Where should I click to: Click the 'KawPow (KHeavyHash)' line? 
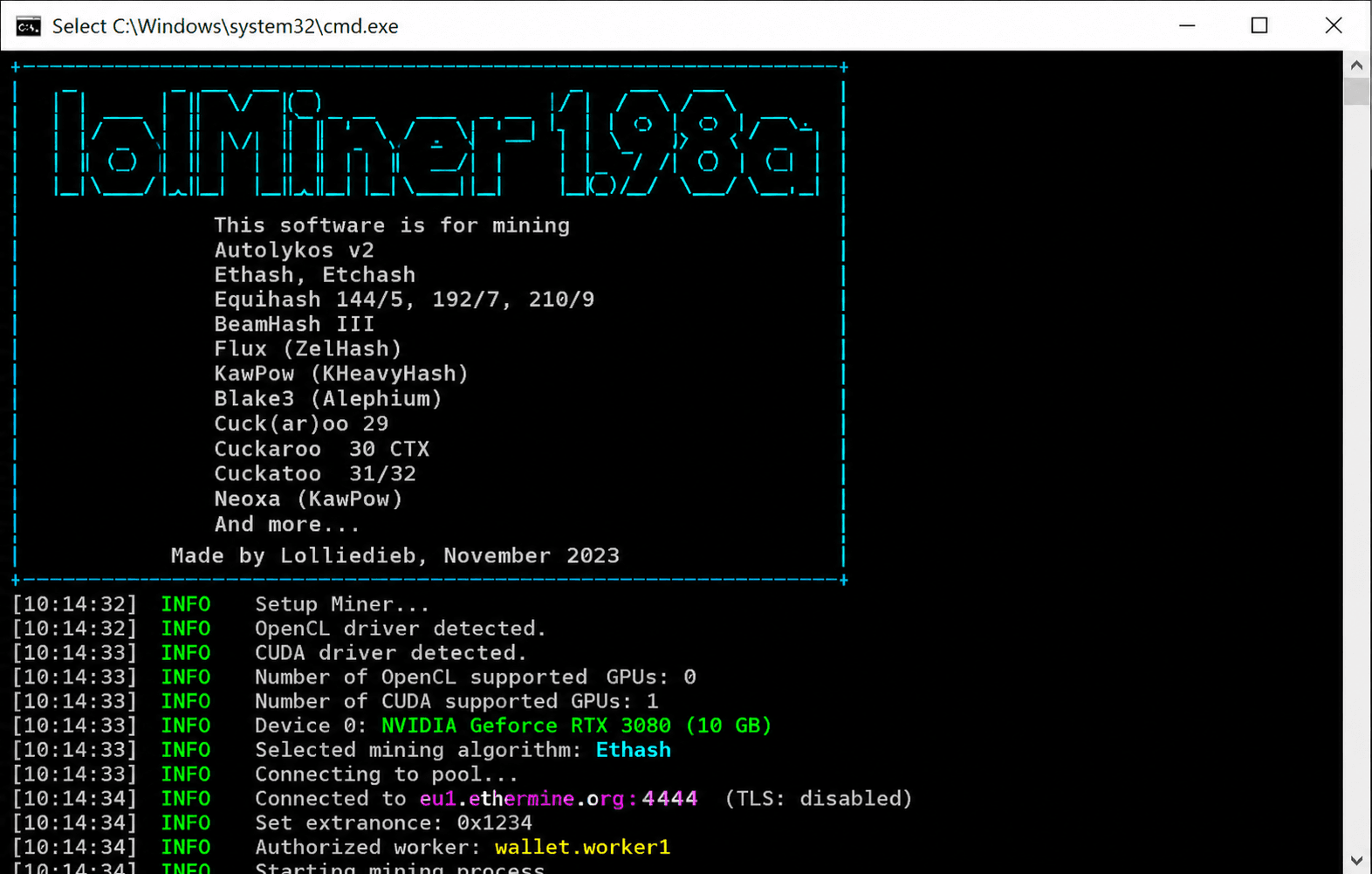point(341,374)
